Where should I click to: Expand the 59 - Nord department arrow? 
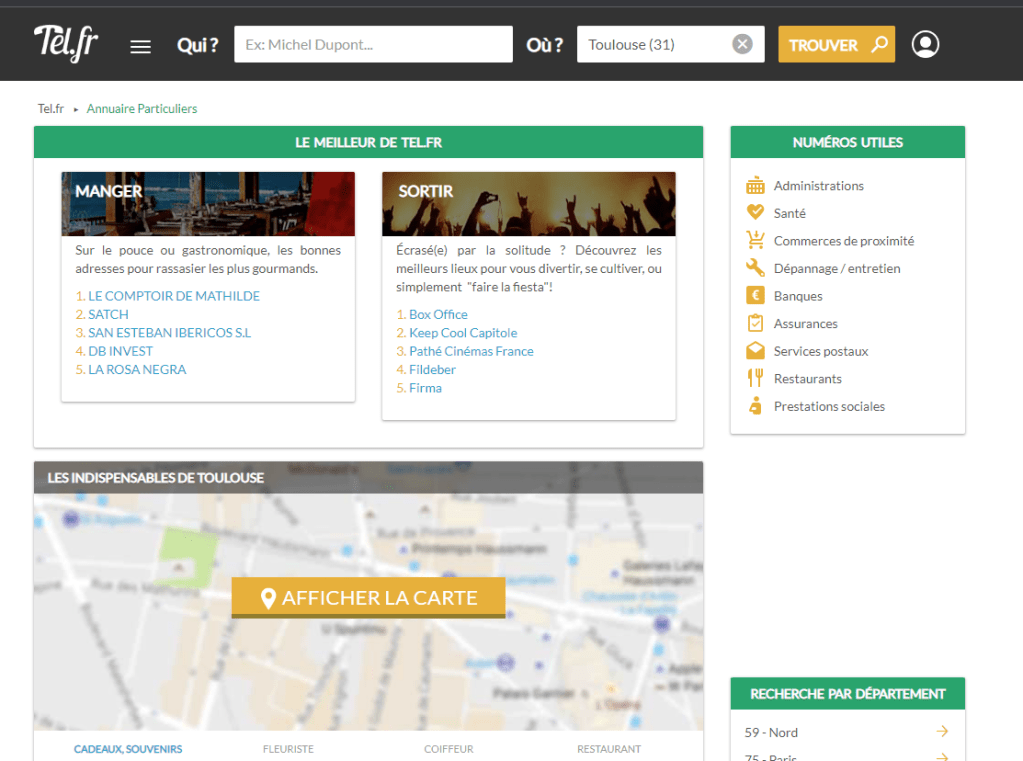pos(941,732)
